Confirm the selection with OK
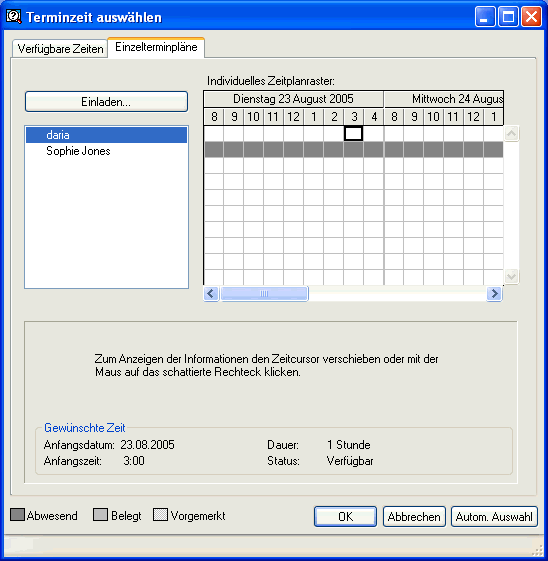Screen dimensions: 548x561 tap(345, 516)
